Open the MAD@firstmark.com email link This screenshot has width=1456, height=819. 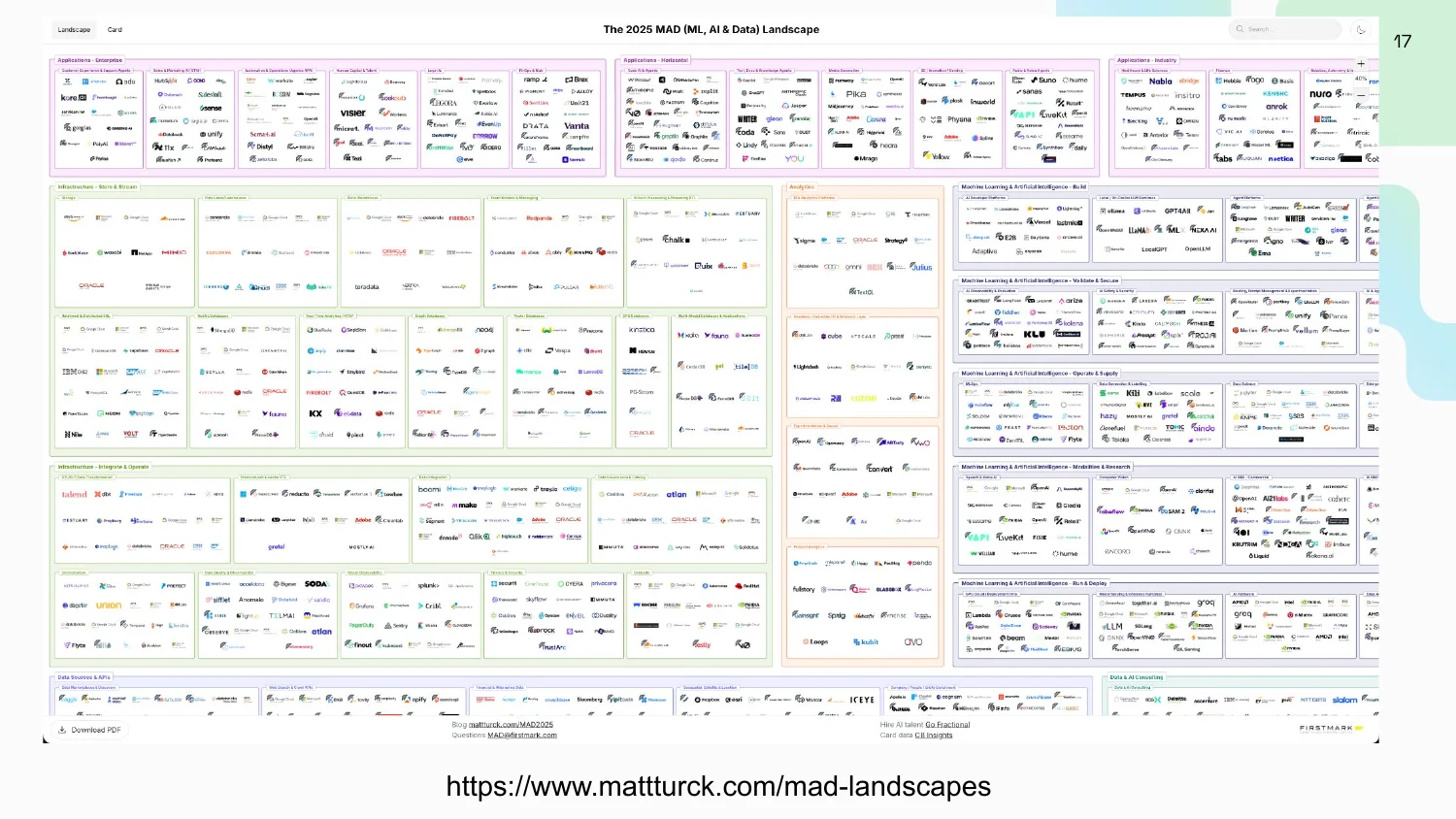tap(522, 736)
